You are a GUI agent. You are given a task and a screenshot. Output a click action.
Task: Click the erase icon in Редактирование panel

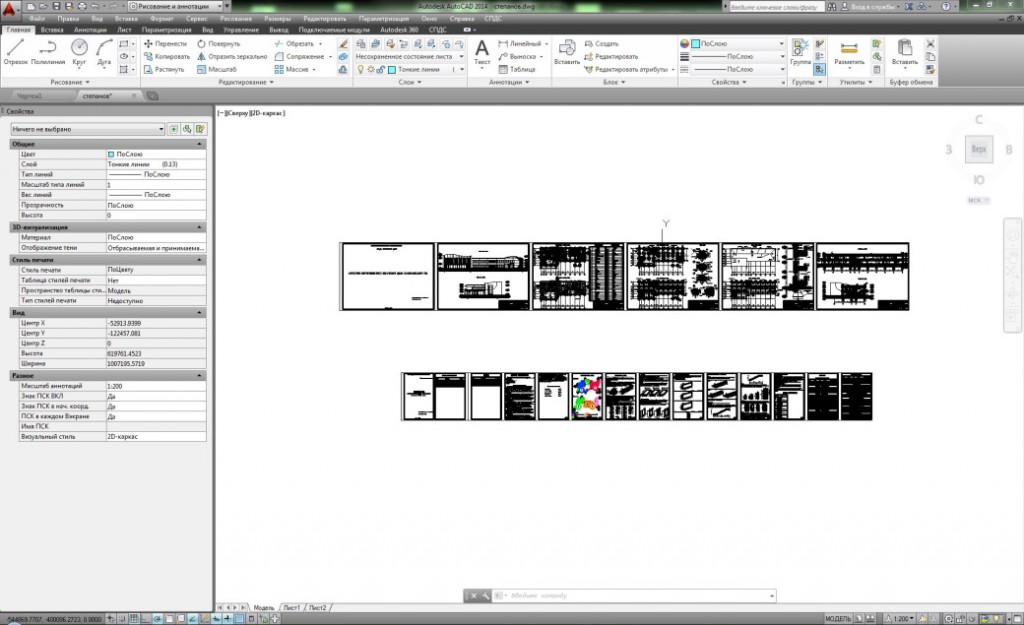[x=344, y=44]
